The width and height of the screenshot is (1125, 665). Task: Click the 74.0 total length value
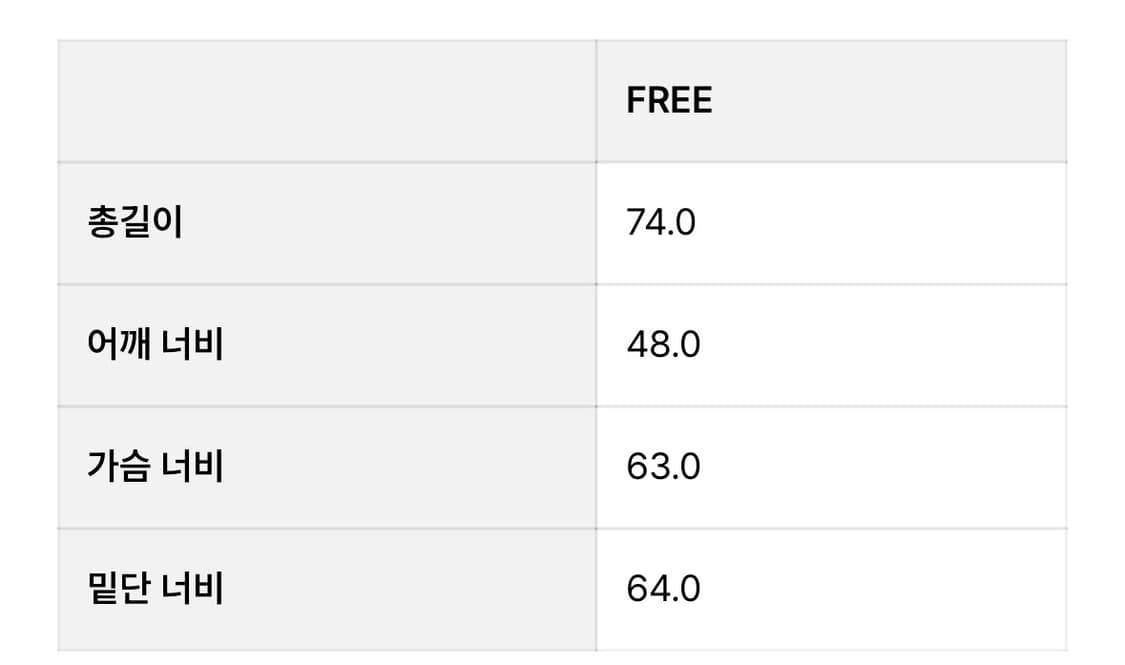[x=661, y=222]
